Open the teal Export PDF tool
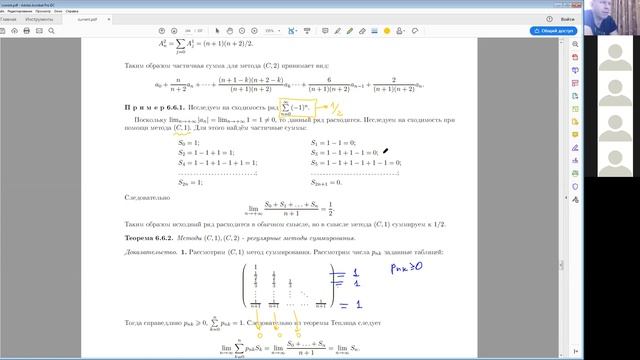 pos(575,96)
